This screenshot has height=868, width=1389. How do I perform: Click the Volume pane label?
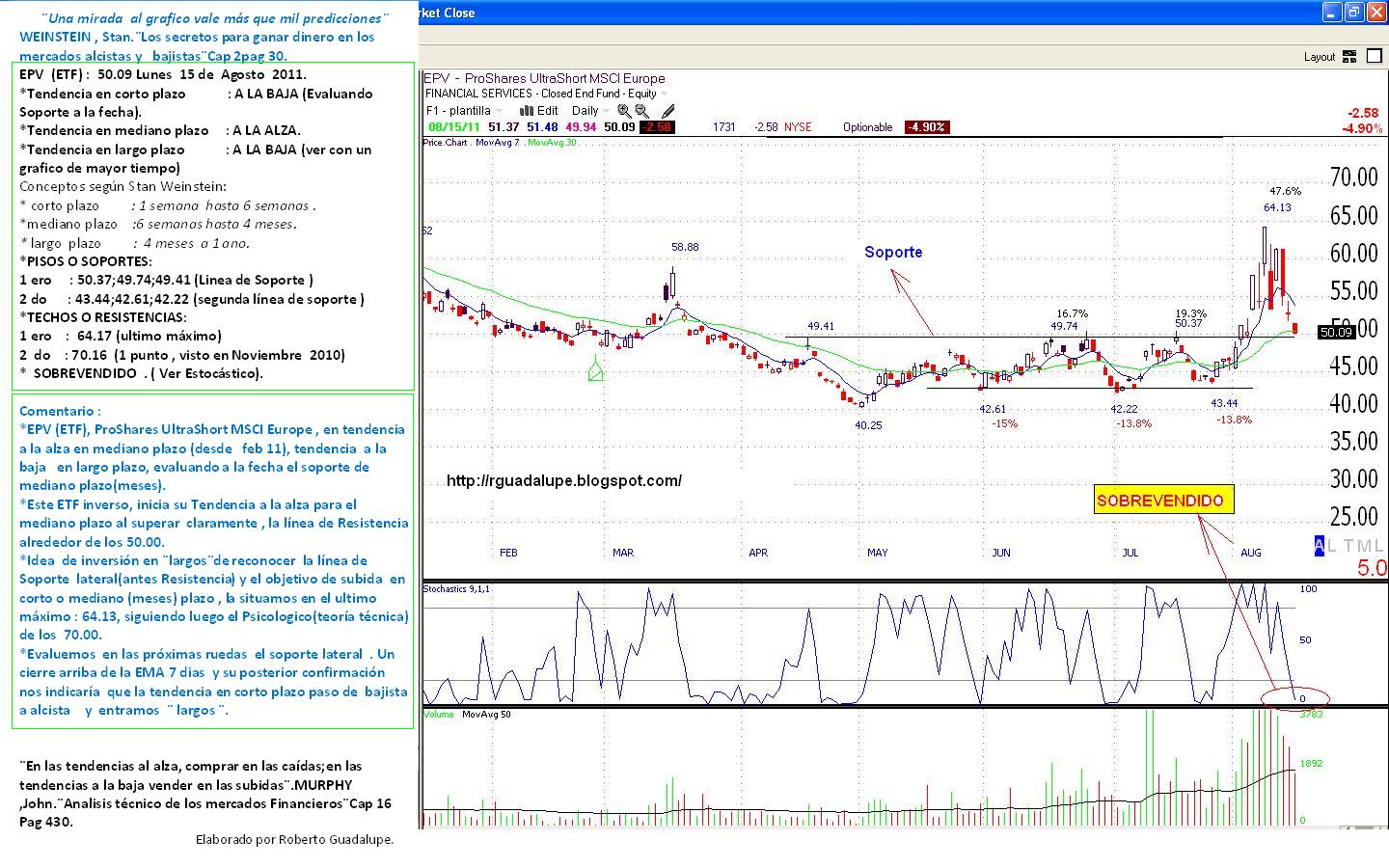point(439,715)
